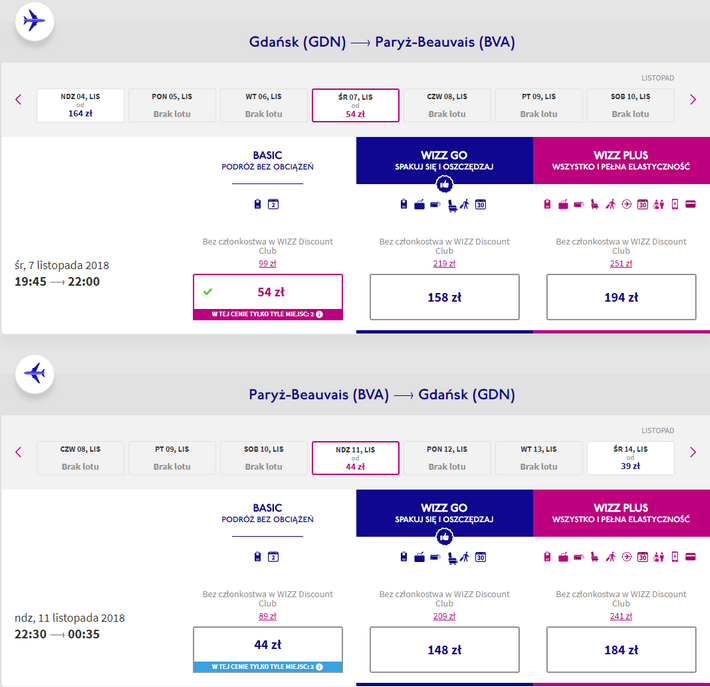Click return WIZZ PLUS credit card icon
The image size is (710, 687).
(691, 557)
